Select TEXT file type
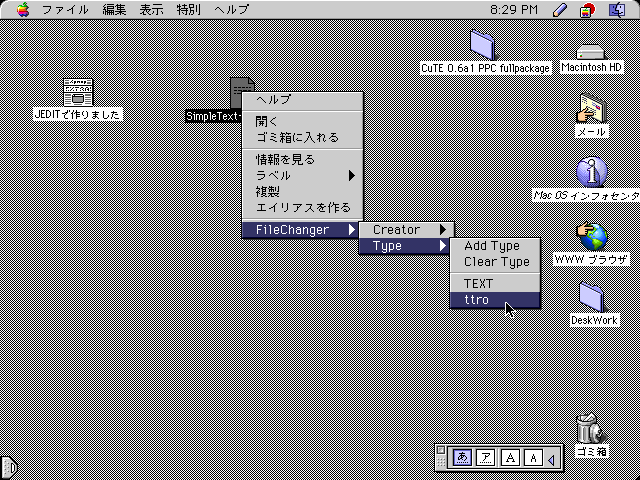This screenshot has width=640, height=480. [x=495, y=284]
